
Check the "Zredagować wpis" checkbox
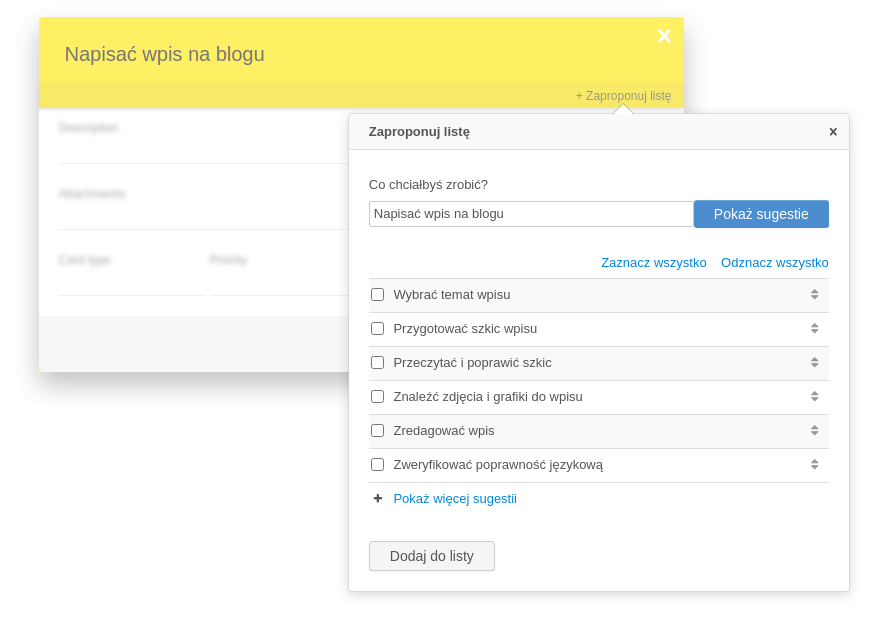coord(377,430)
